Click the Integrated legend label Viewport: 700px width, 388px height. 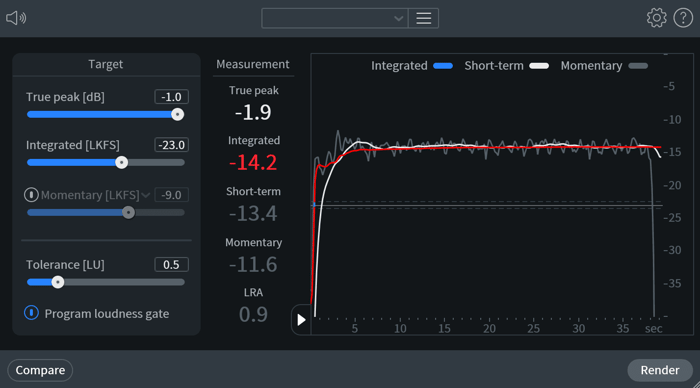[x=399, y=66]
